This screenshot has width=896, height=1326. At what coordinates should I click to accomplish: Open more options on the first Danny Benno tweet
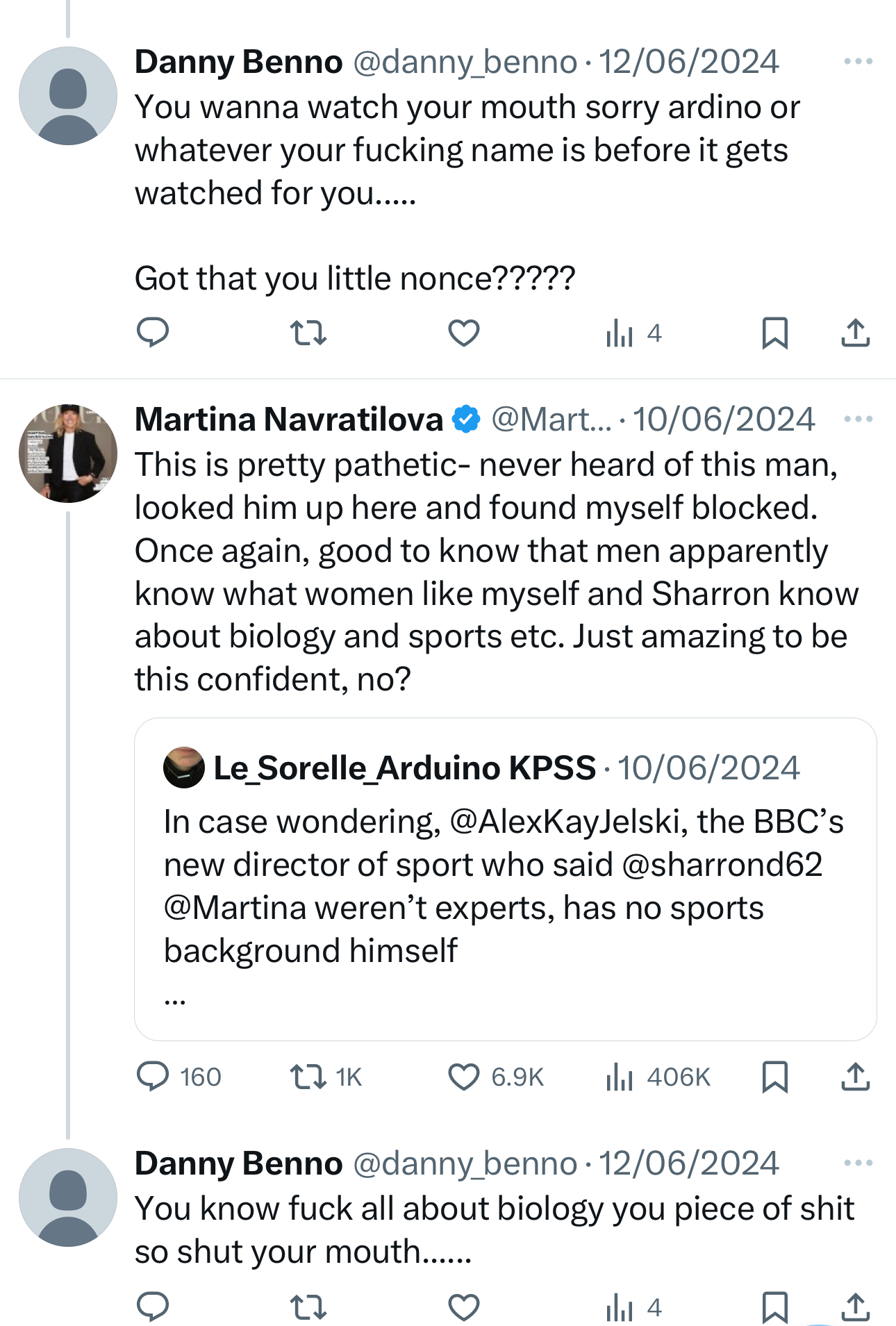858,62
